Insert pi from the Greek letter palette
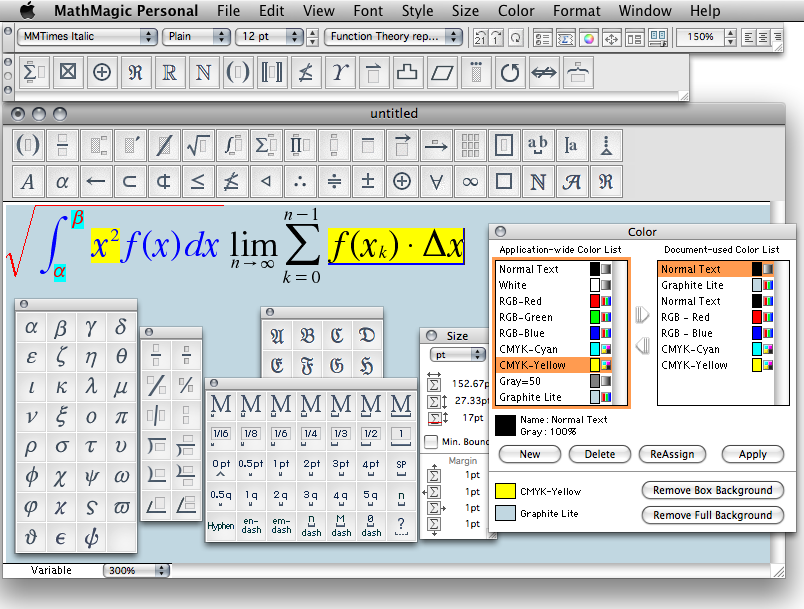This screenshot has width=804, height=609. pos(122,417)
